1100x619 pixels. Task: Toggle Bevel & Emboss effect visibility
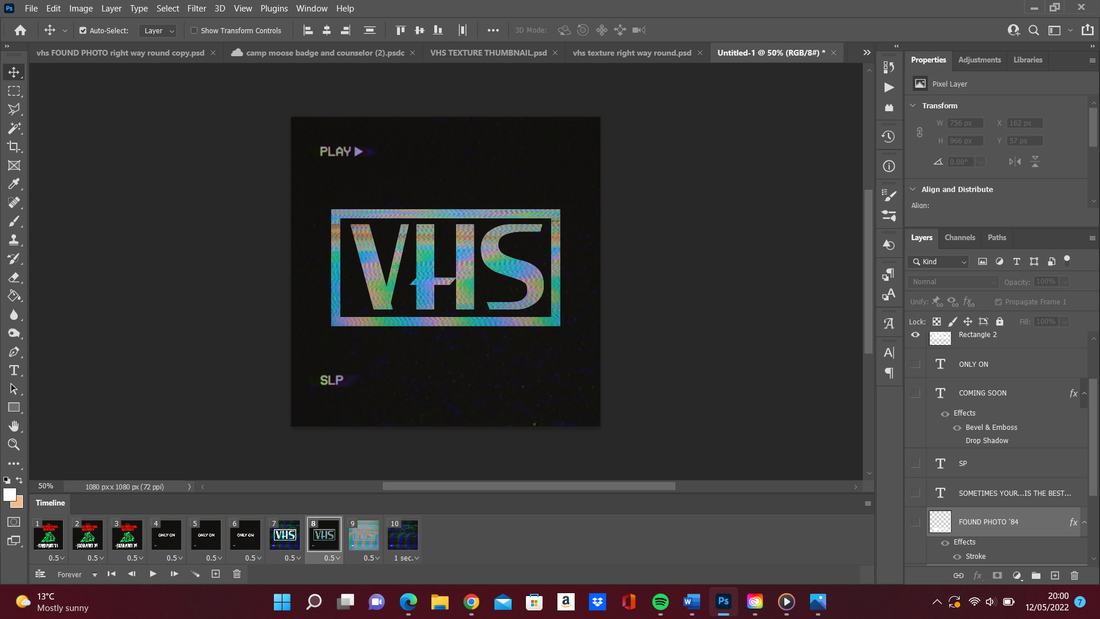tap(957, 427)
